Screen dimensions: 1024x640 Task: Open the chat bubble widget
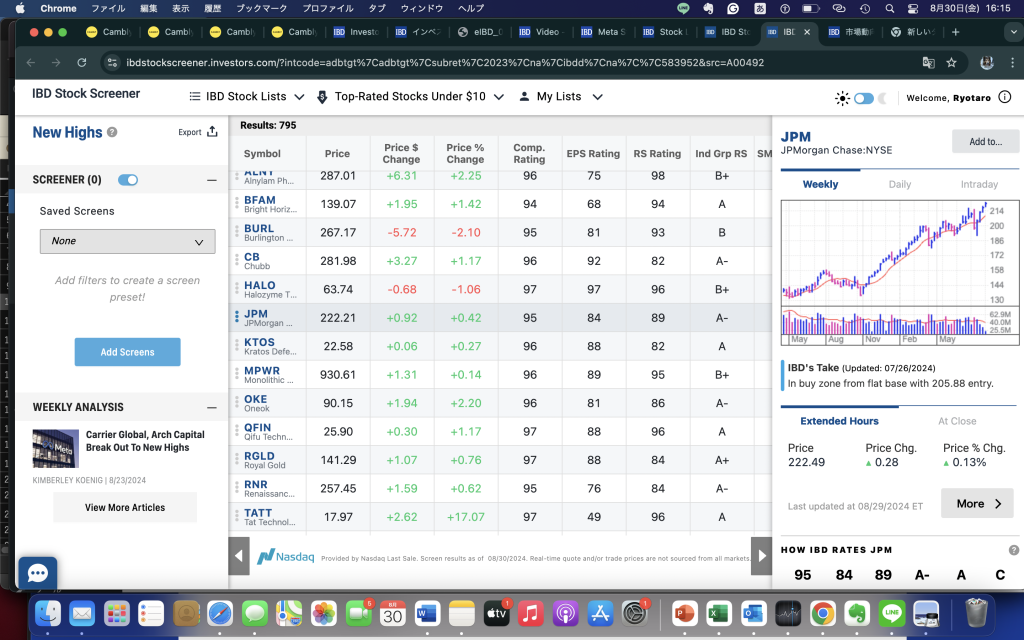click(x=37, y=573)
